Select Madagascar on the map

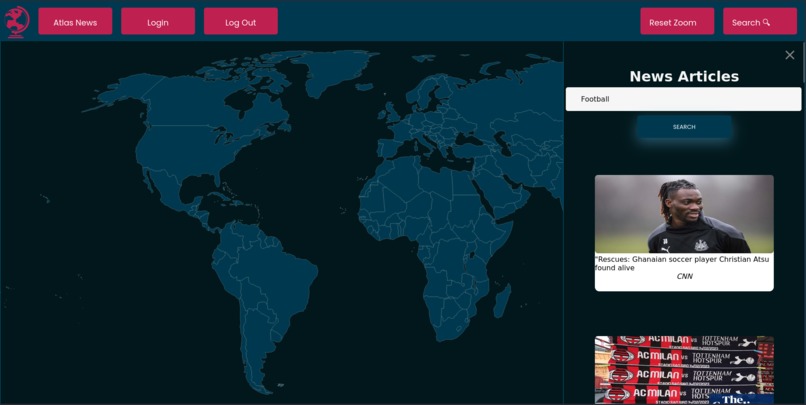click(502, 302)
